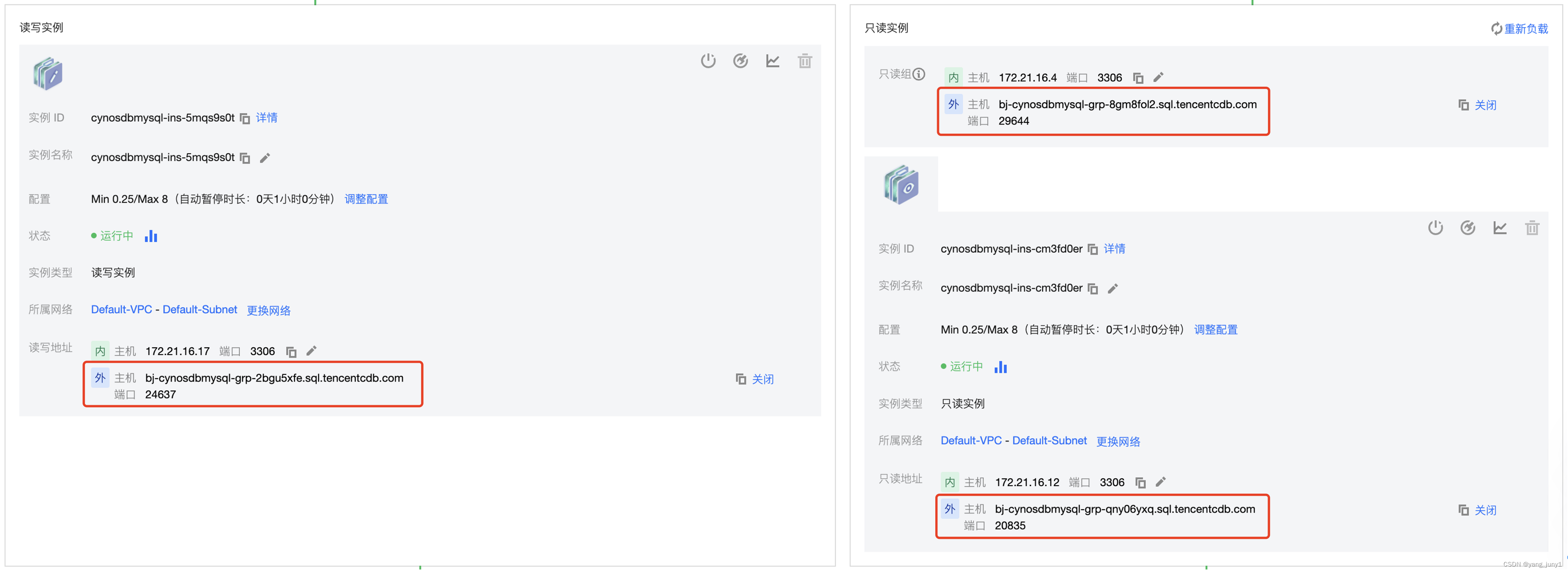Open 详情 link for read-write instance
This screenshot has height=572, width=1568.
coord(267,118)
